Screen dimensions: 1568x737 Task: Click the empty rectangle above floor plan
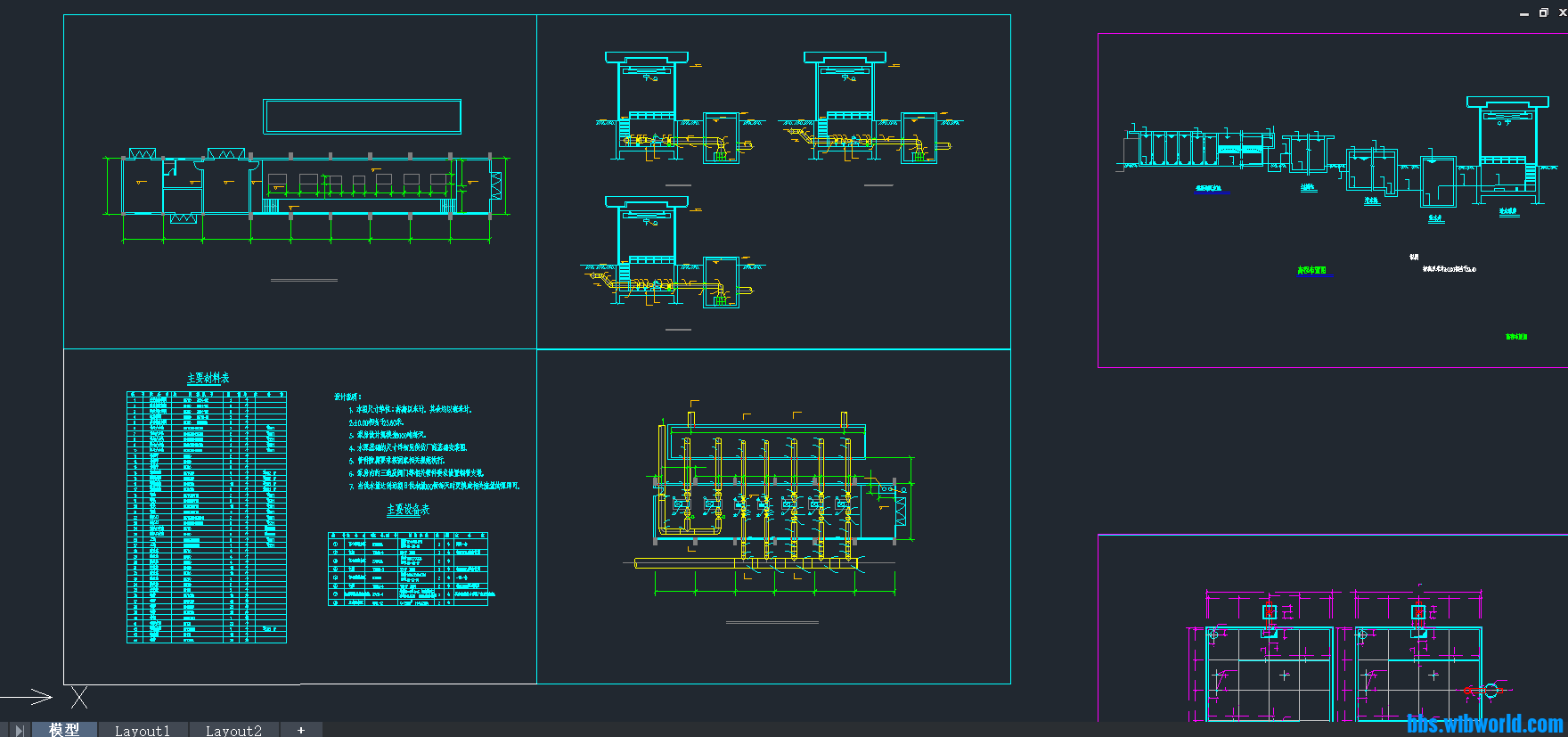[x=362, y=117]
